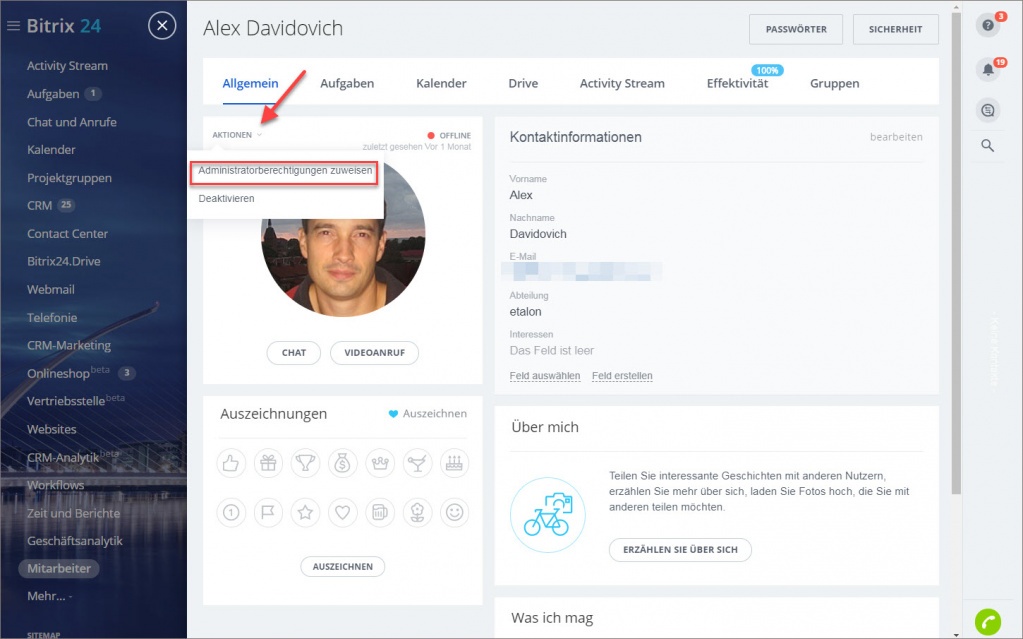Switch to Activity Stream profile tab
The width and height of the screenshot is (1023, 639).
[622, 84]
